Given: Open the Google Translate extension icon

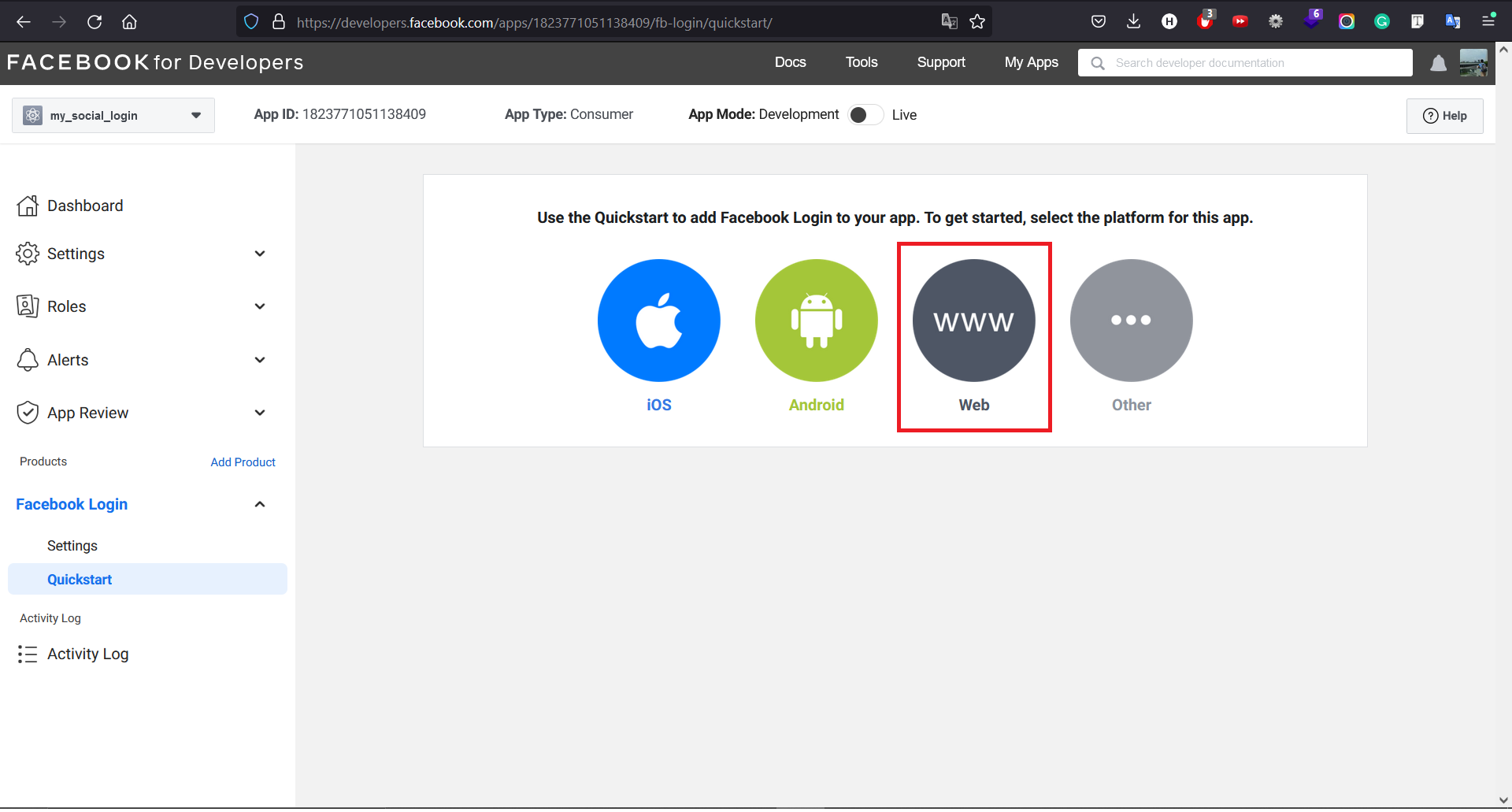Looking at the screenshot, I should coord(1453,22).
